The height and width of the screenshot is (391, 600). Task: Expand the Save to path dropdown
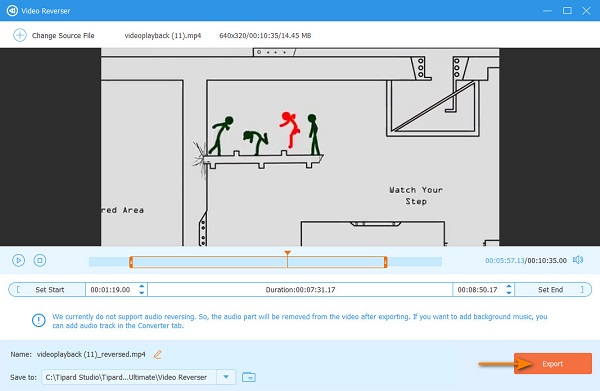pyautogui.click(x=226, y=377)
